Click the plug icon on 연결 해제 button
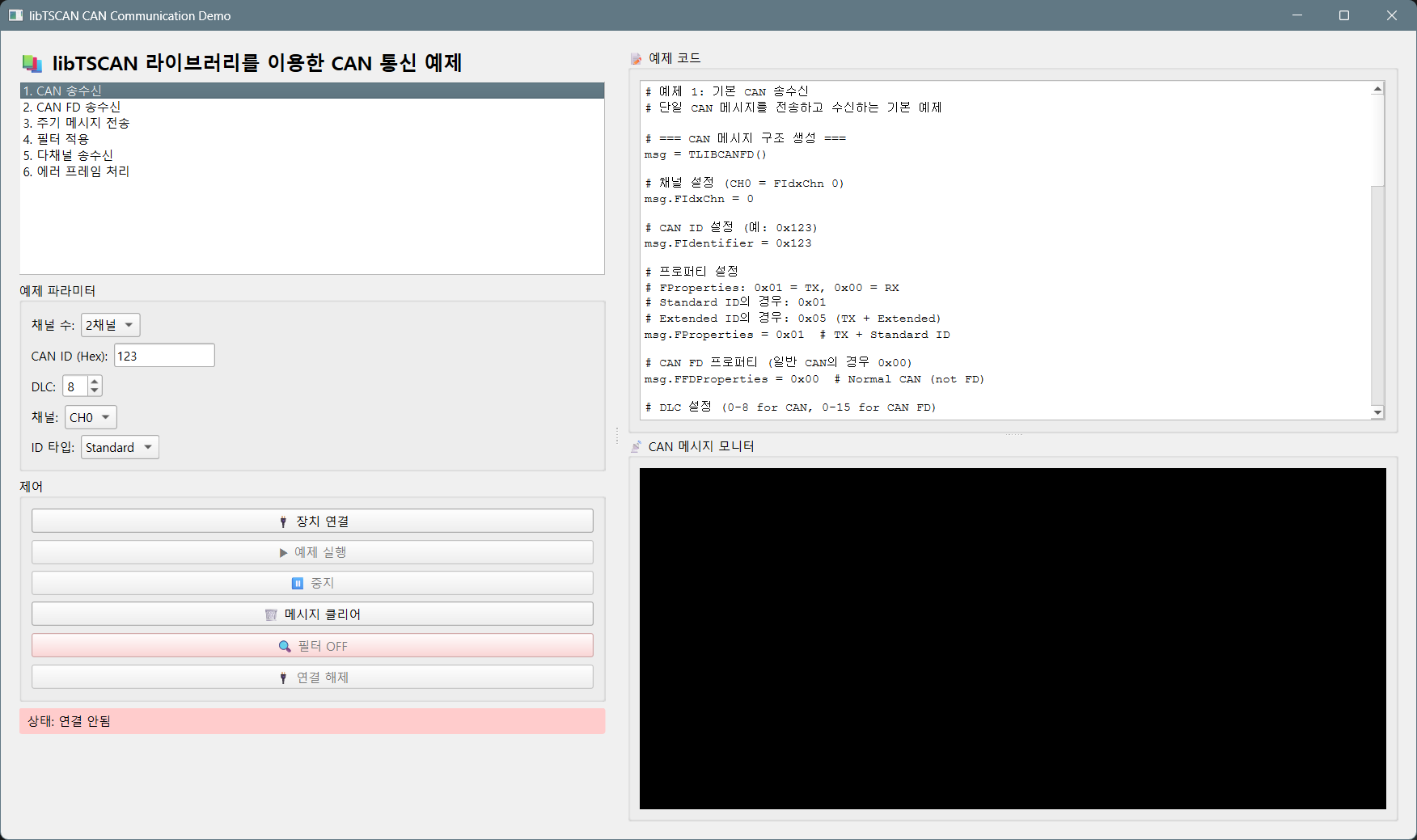1417x840 pixels. (x=283, y=677)
